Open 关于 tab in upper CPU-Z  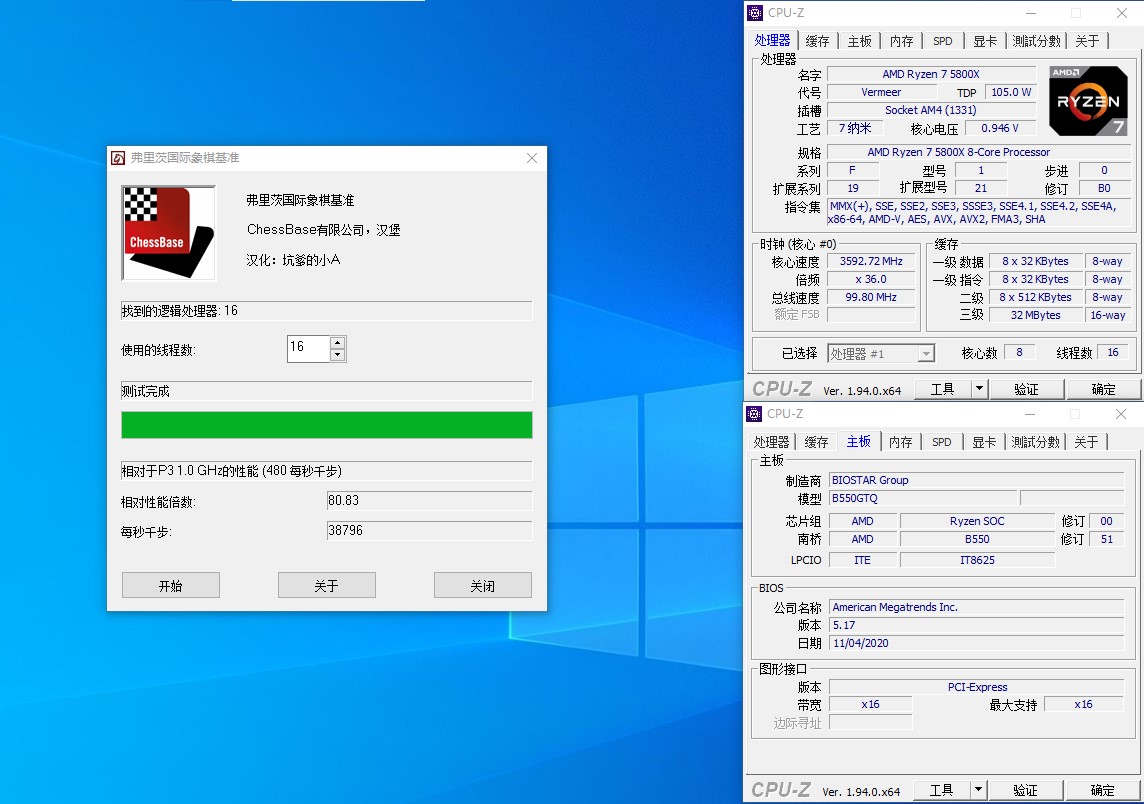pyautogui.click(x=1087, y=42)
